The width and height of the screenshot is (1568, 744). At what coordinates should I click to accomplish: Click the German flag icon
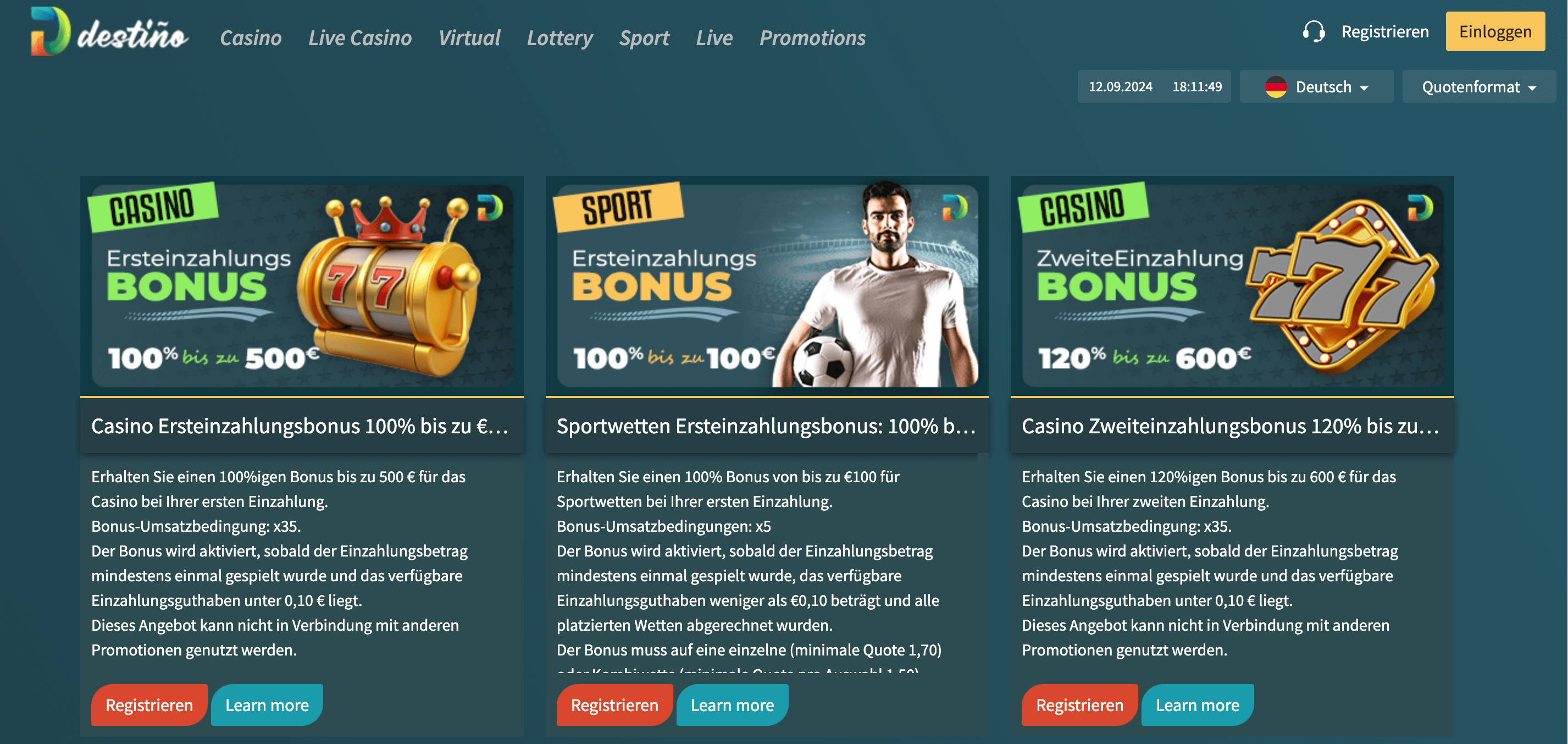coord(1275,87)
